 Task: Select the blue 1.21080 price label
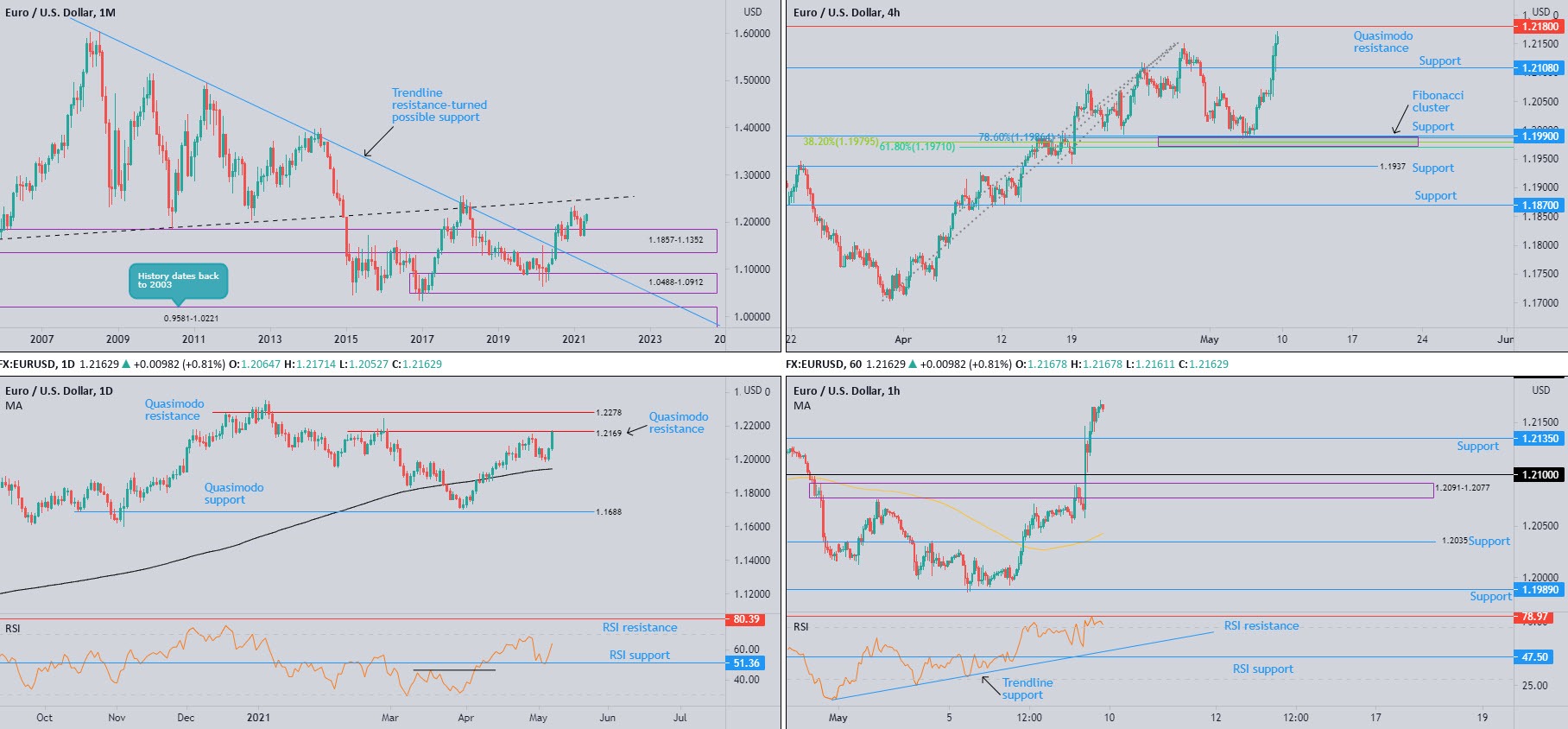(x=1540, y=68)
